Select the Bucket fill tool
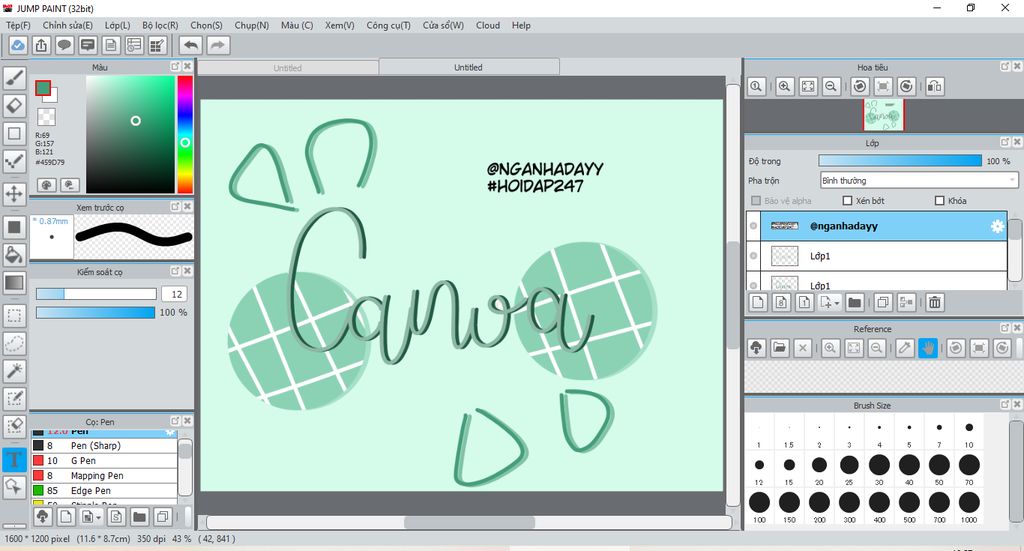This screenshot has height=551, width=1024. click(x=14, y=255)
